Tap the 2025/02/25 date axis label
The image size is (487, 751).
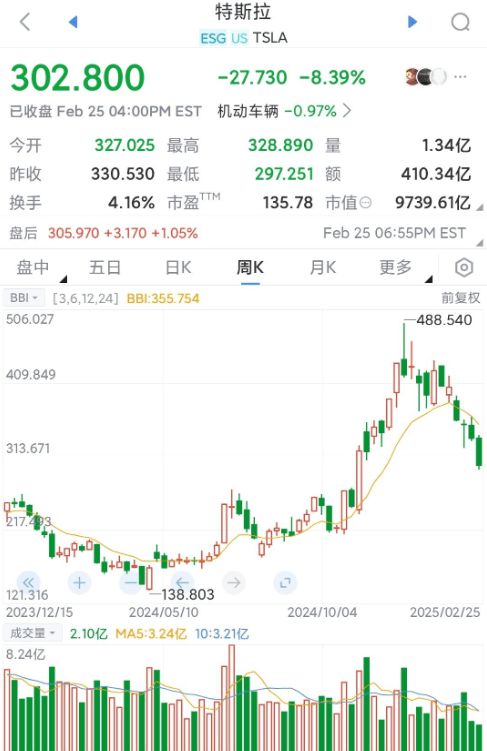445,612
